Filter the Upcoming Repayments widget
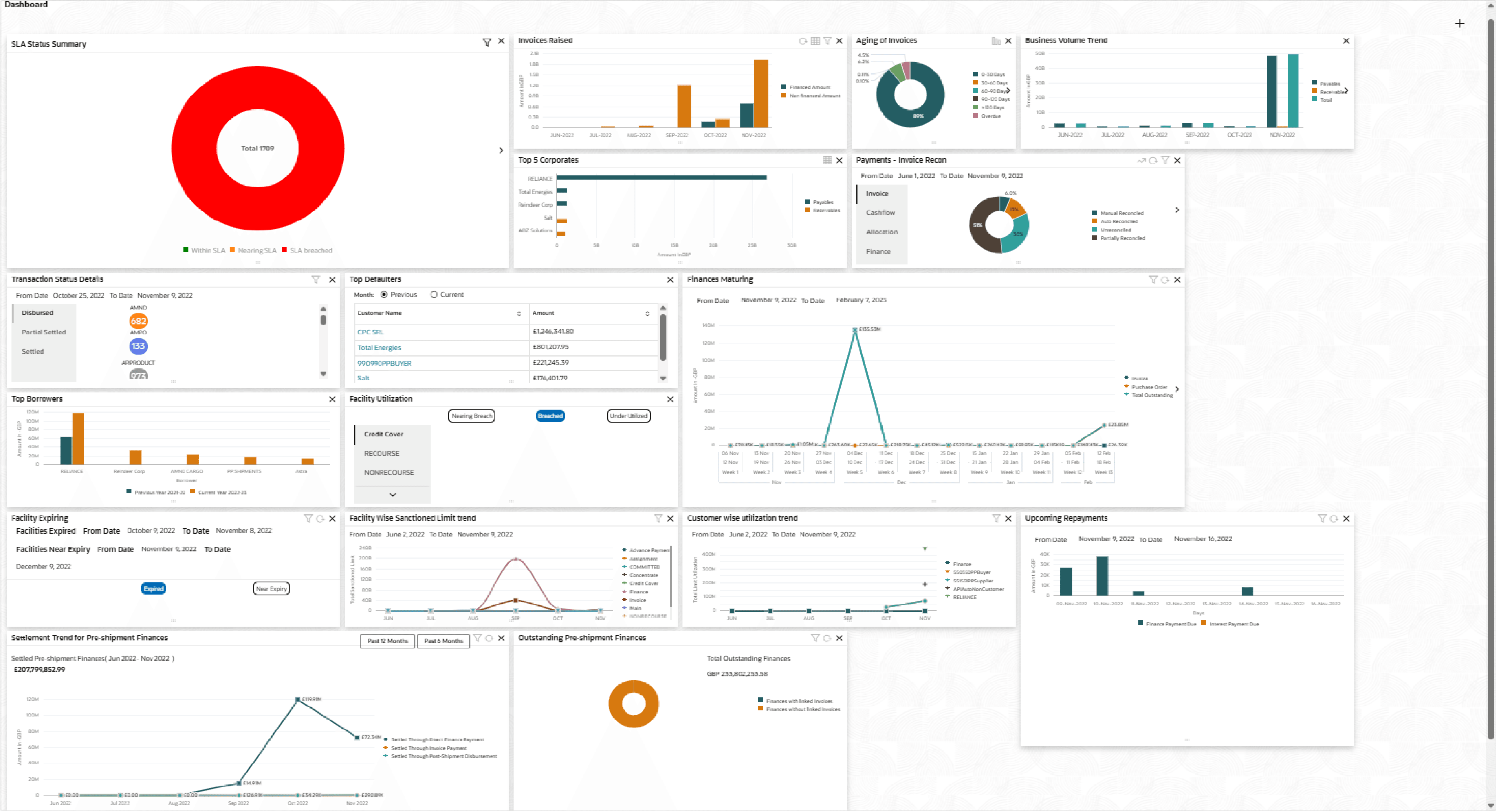 point(1322,519)
